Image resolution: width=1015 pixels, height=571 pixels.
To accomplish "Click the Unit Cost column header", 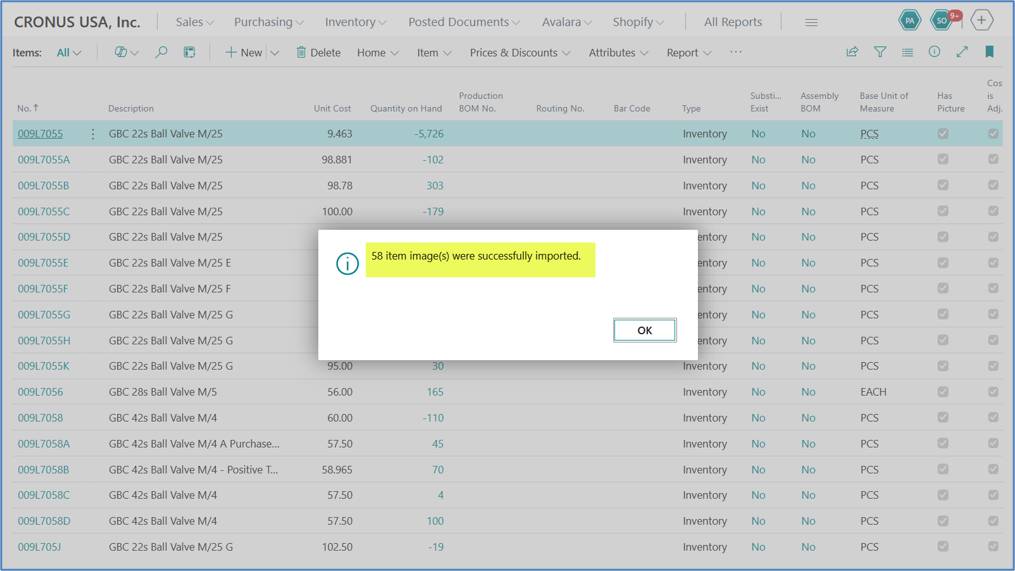I will (332, 108).
